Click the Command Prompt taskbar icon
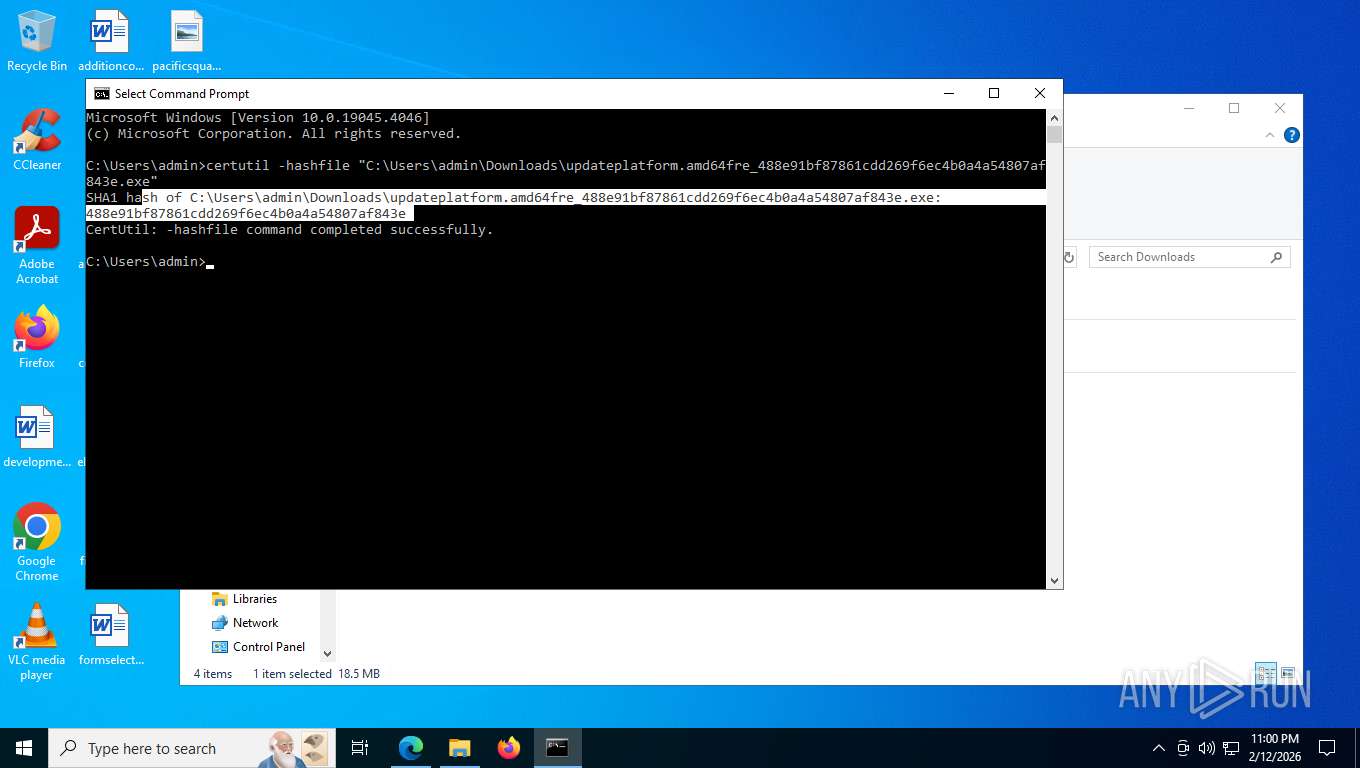Screen dimensions: 1360x768 [557, 748]
